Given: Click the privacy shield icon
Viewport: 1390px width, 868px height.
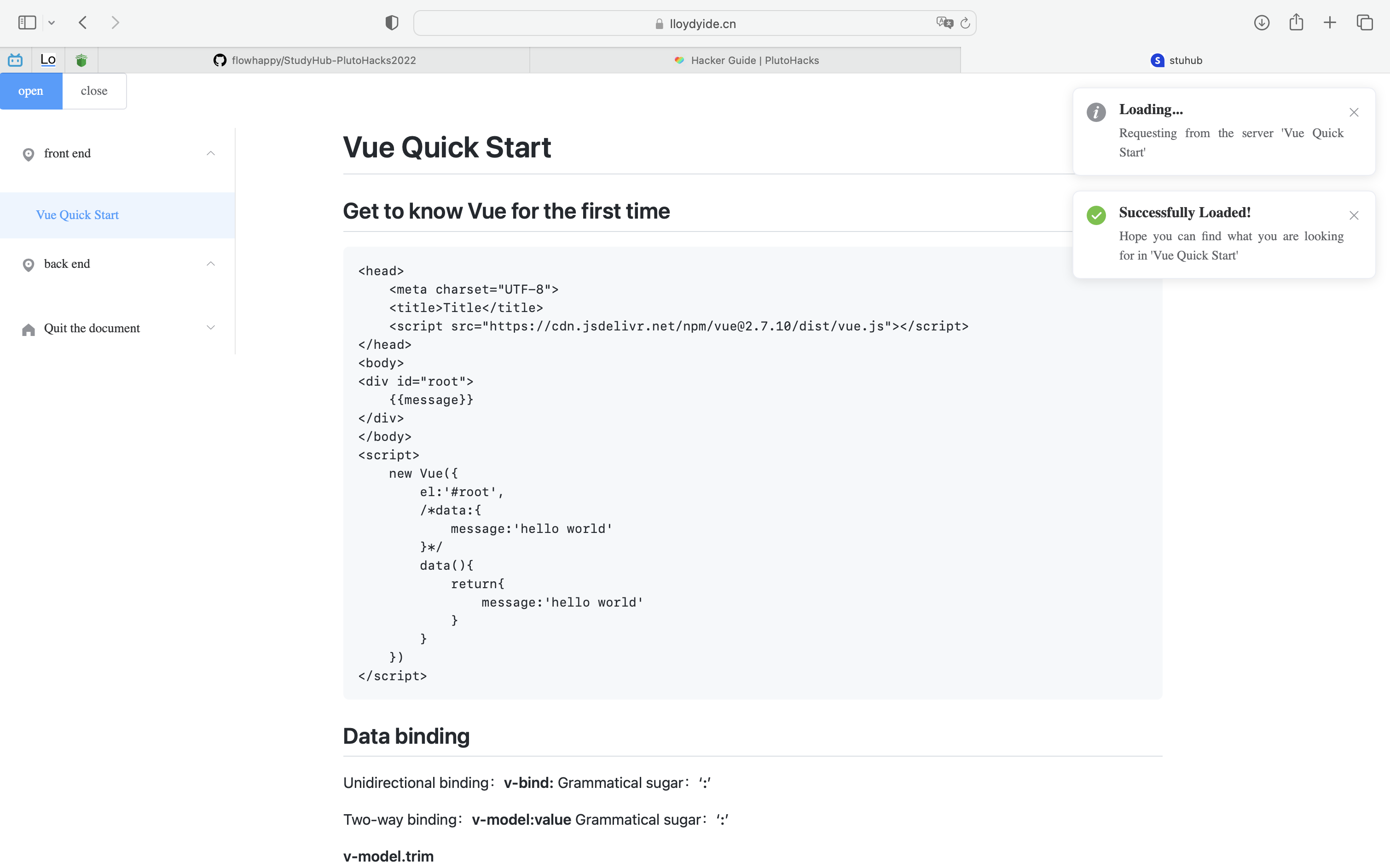Looking at the screenshot, I should [392, 23].
